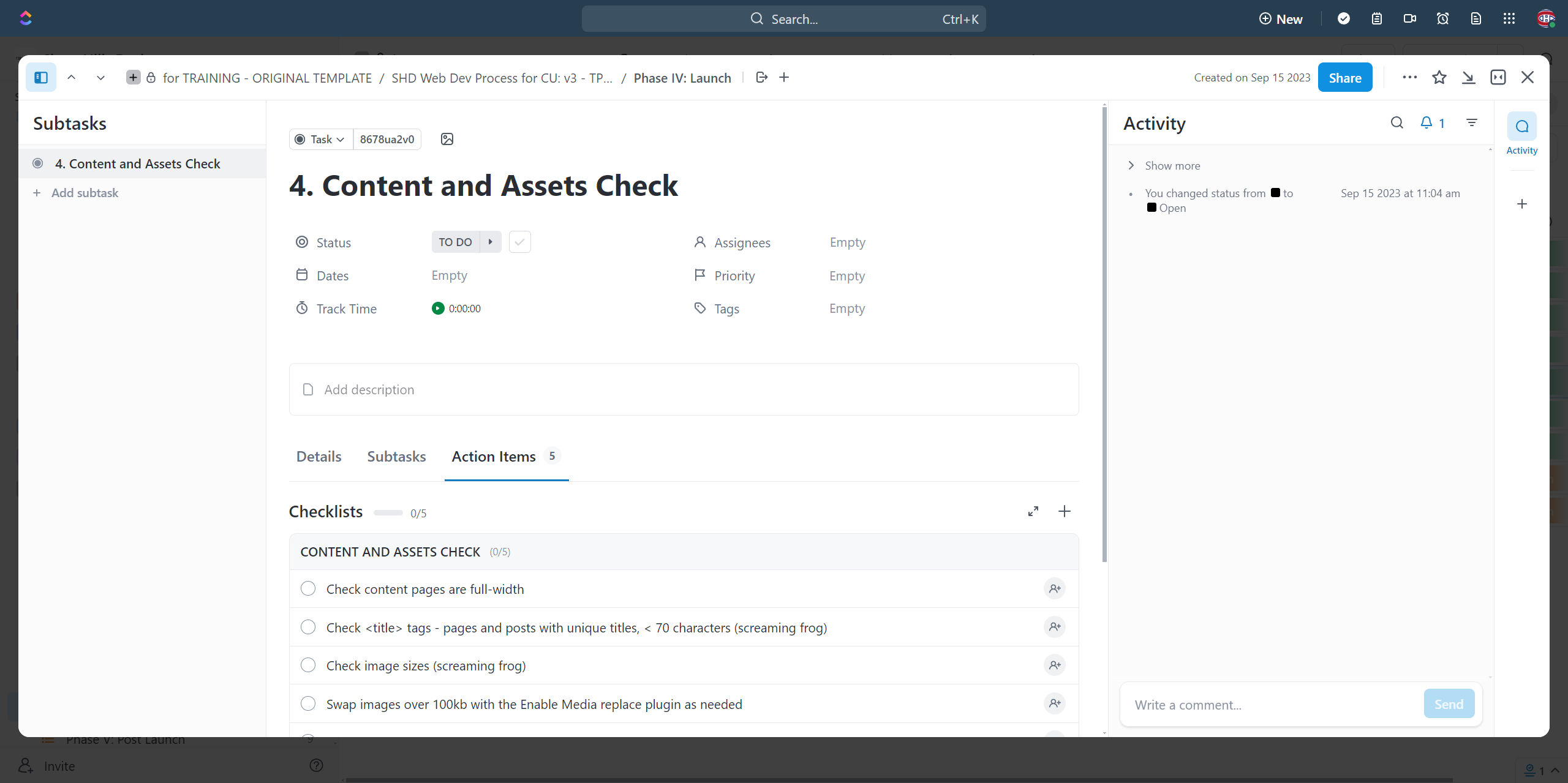
Task: Assign the 'Check image sizes' checklist item
Action: [1054, 665]
